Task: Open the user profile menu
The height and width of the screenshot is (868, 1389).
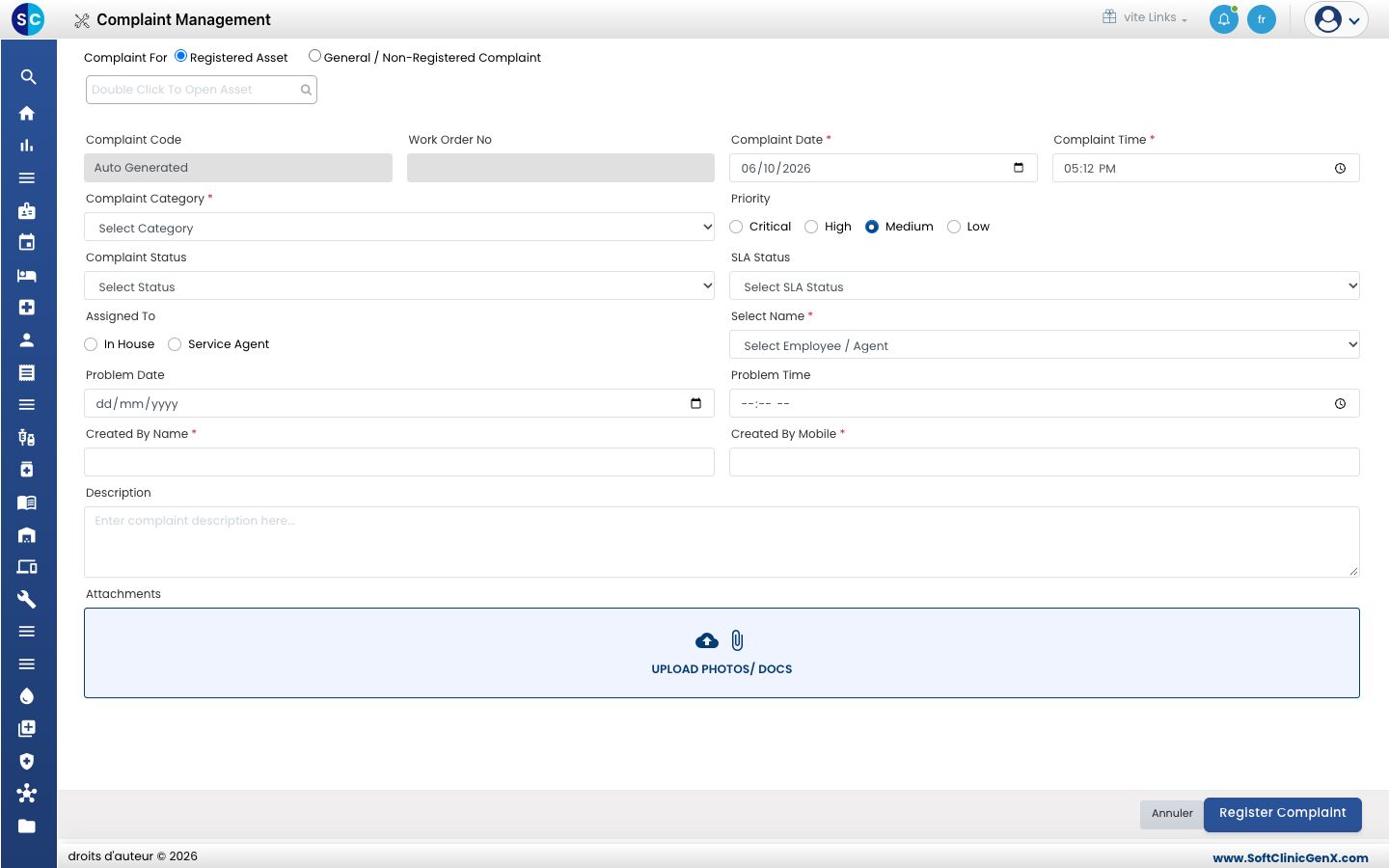Action: coord(1336,19)
